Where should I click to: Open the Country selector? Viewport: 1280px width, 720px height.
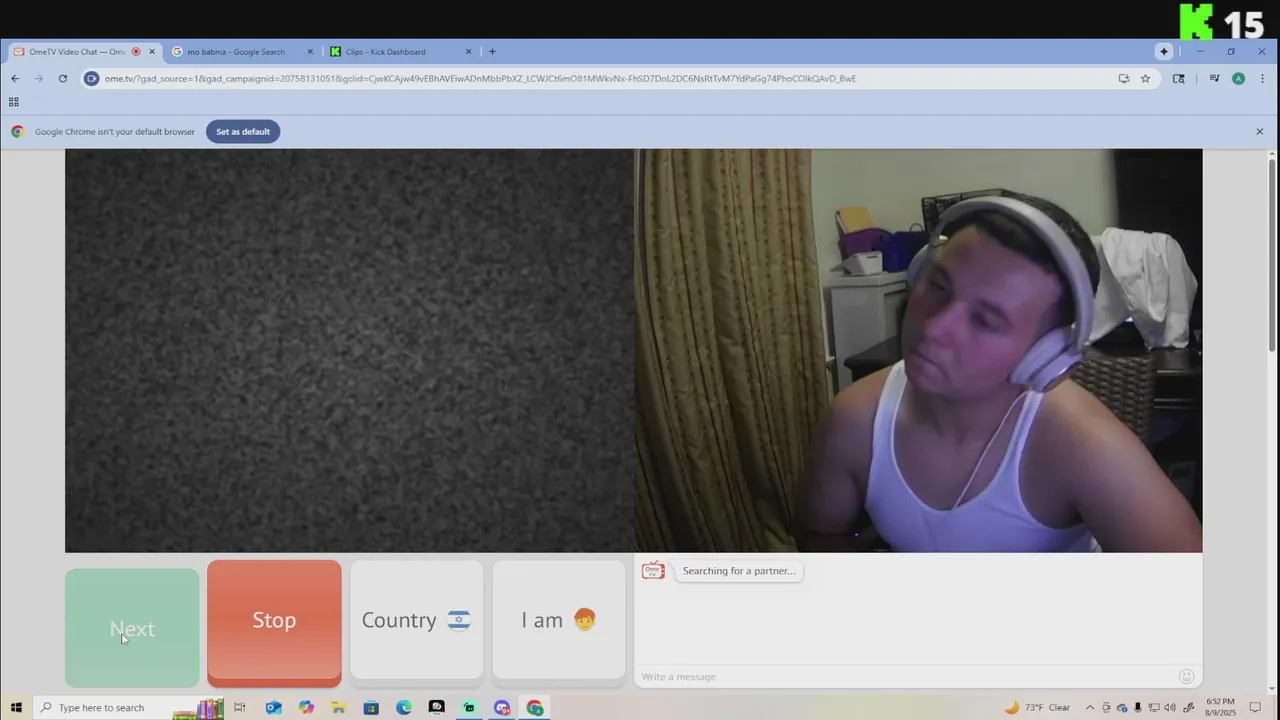tap(416, 621)
